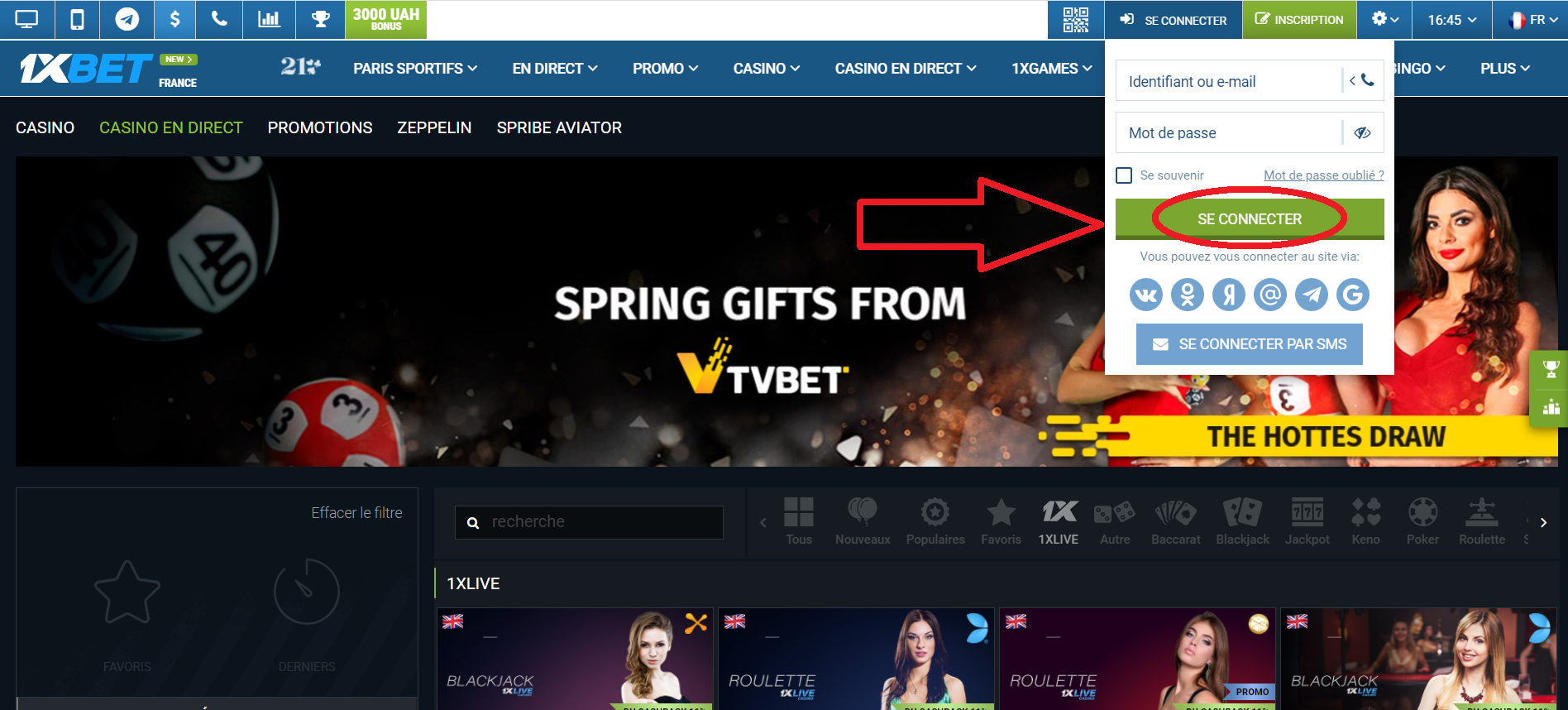Select the Tous games category icon

(799, 521)
